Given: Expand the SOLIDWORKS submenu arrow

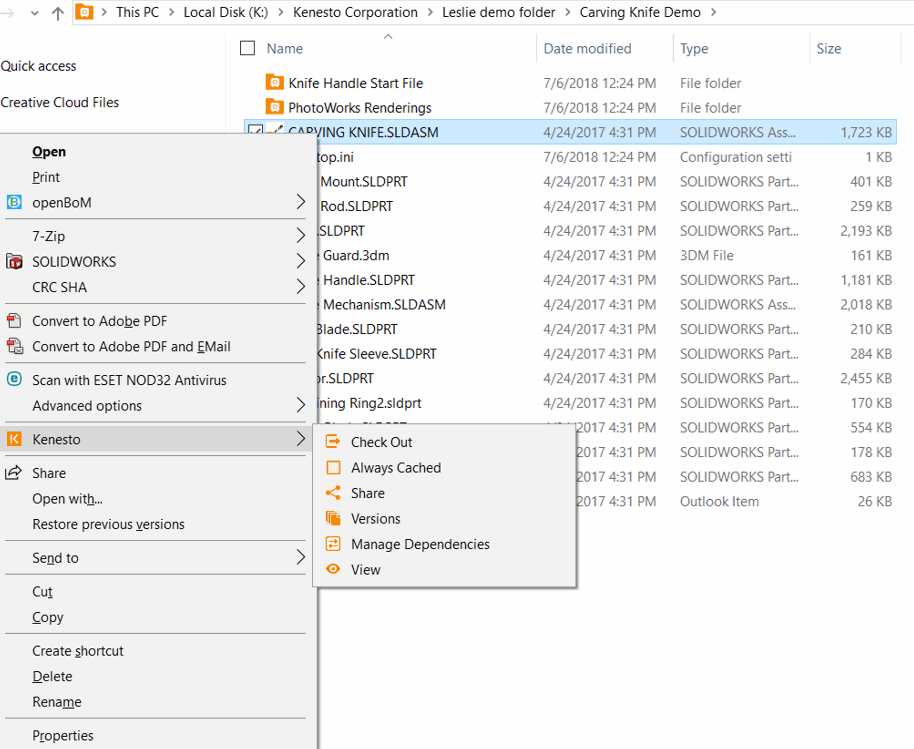Looking at the screenshot, I should (x=300, y=261).
